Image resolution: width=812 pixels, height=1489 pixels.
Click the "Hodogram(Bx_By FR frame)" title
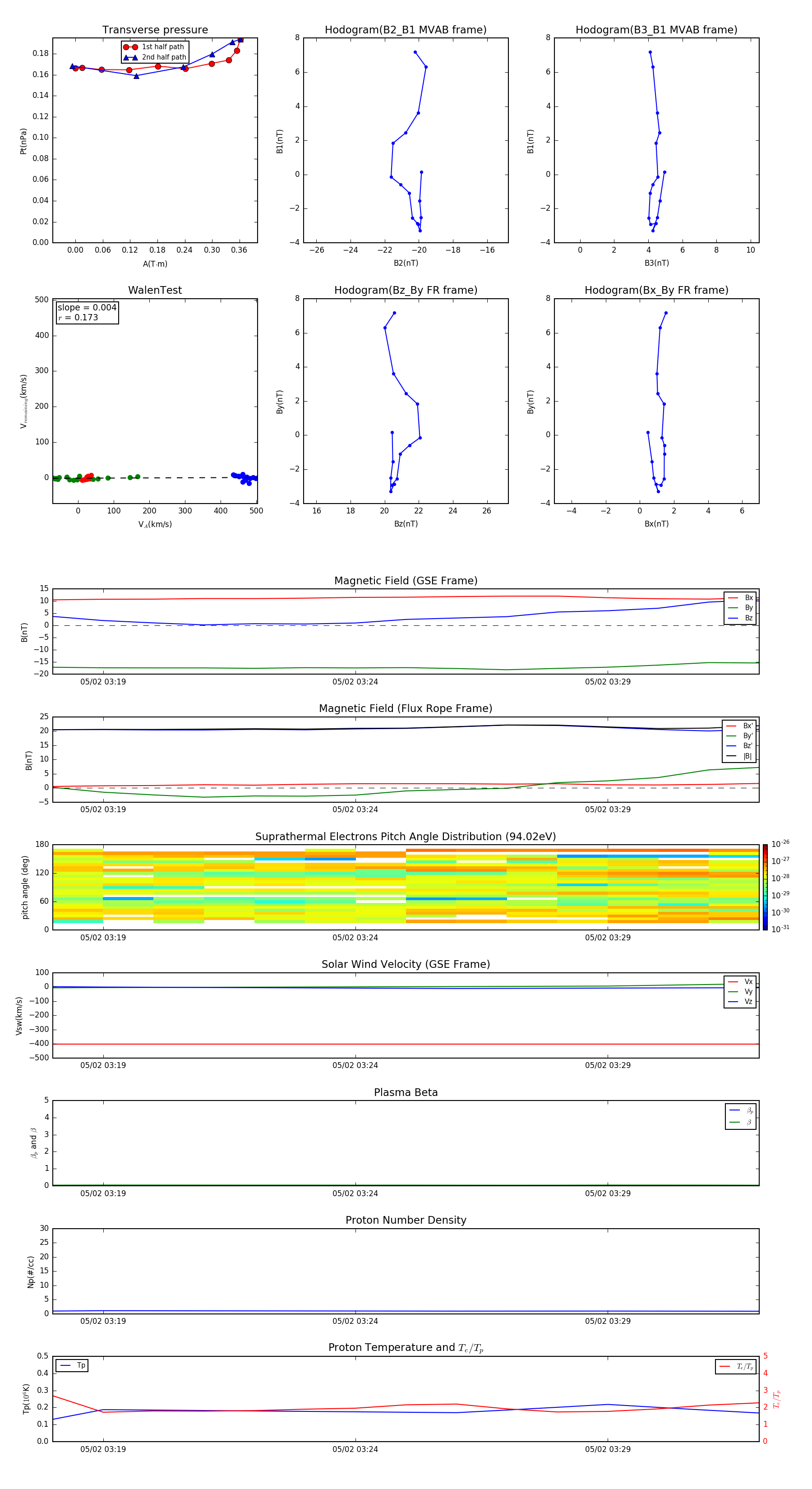tap(656, 290)
